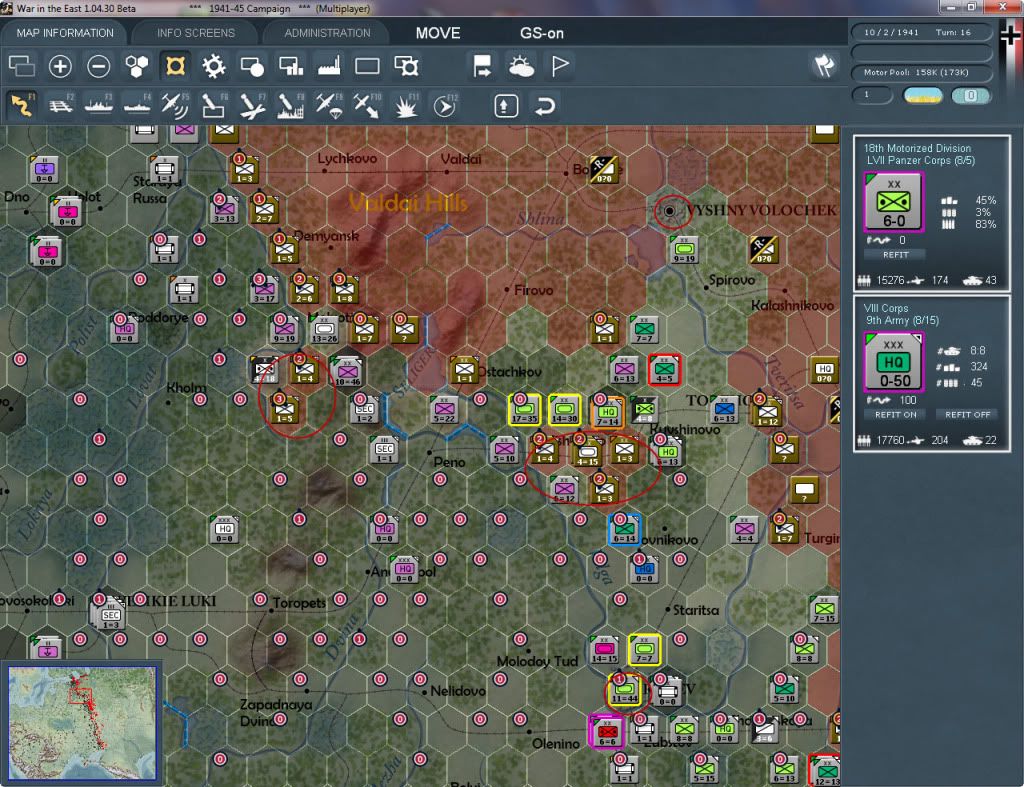Select the yellow-outlined 14=30 unit counter

[564, 410]
